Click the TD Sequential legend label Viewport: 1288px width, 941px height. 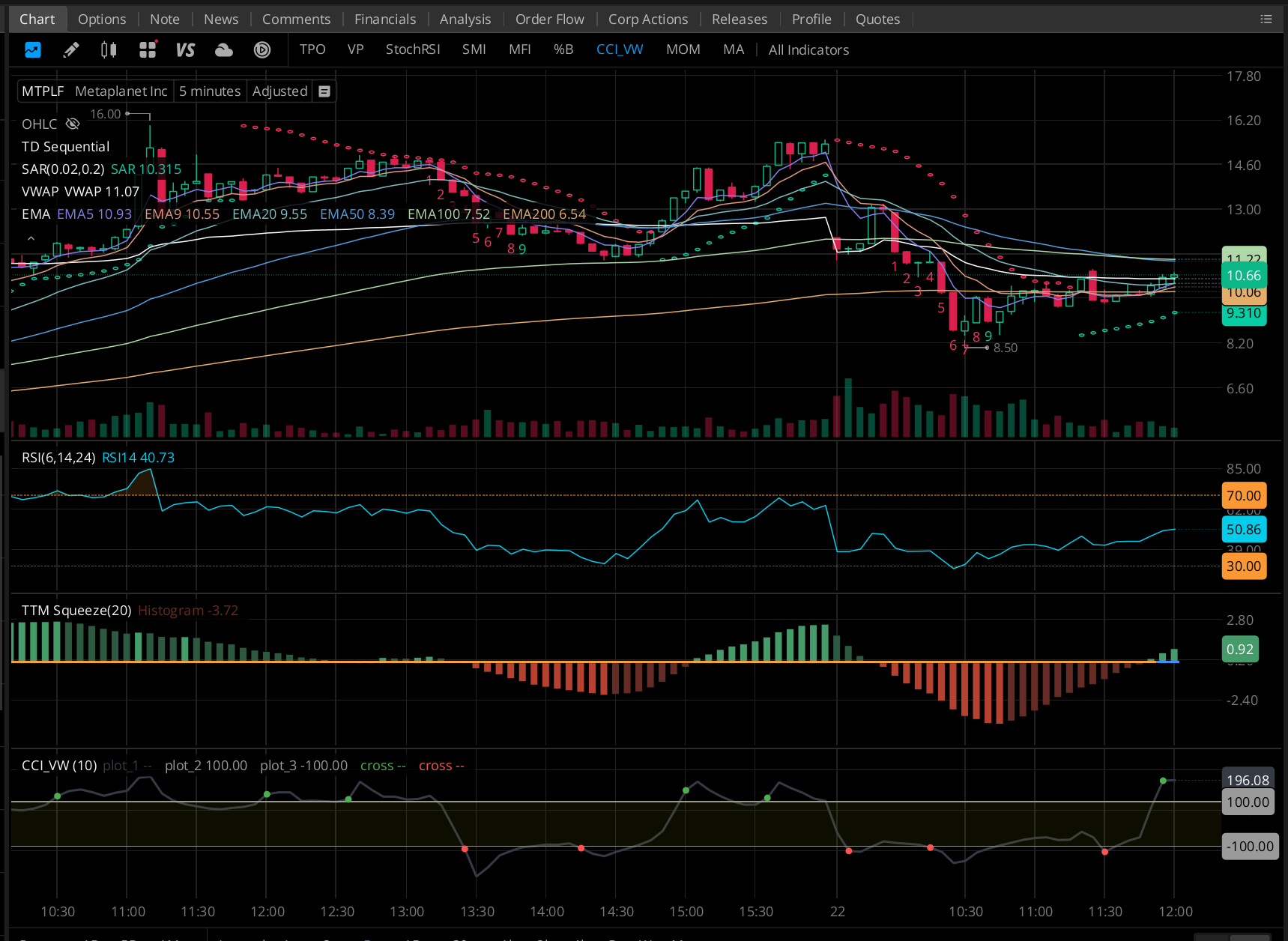coord(66,147)
